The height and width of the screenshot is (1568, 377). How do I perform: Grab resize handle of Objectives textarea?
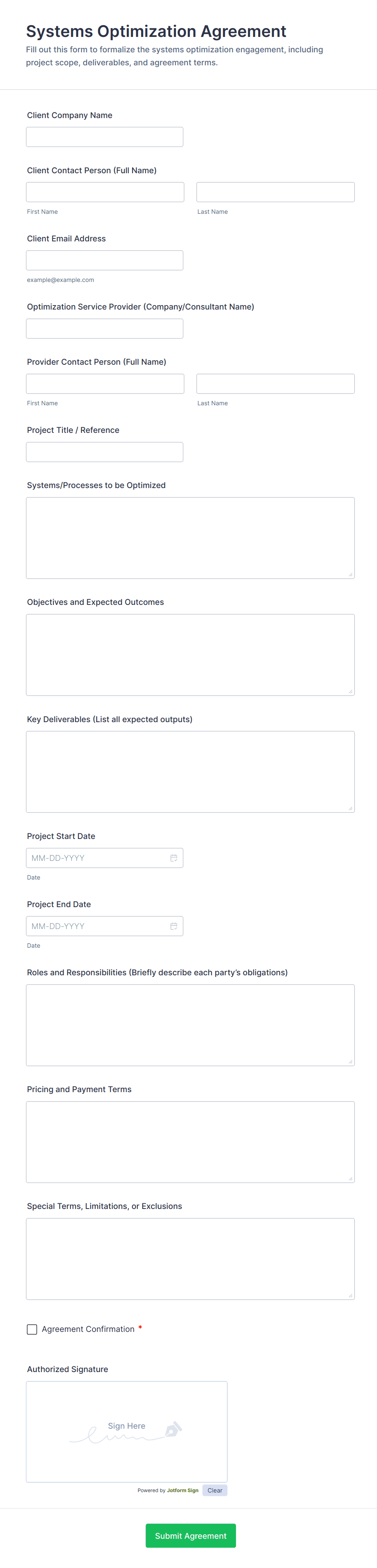point(351,691)
